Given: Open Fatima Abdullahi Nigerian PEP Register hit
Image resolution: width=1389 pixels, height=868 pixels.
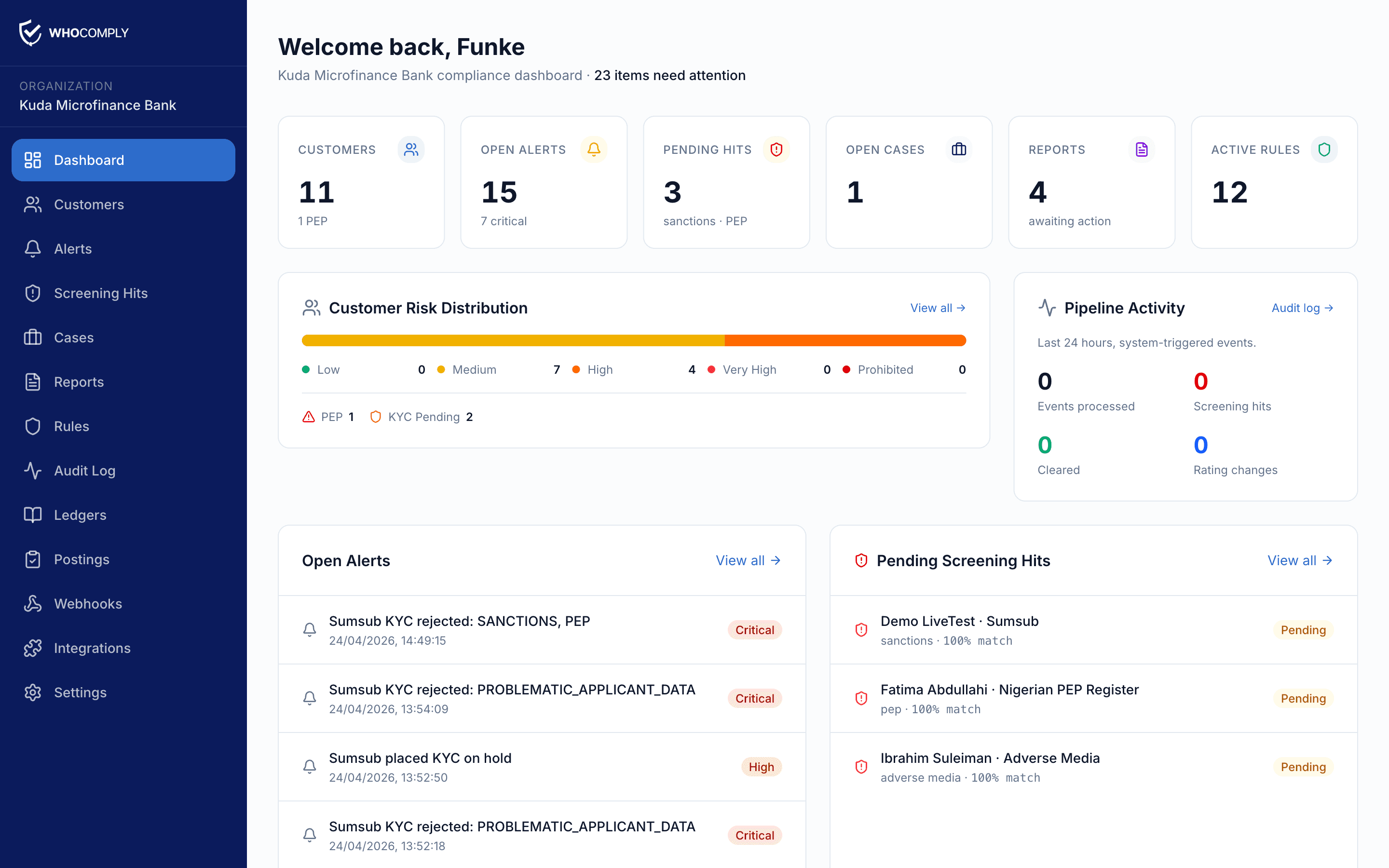Looking at the screenshot, I should point(1093,698).
